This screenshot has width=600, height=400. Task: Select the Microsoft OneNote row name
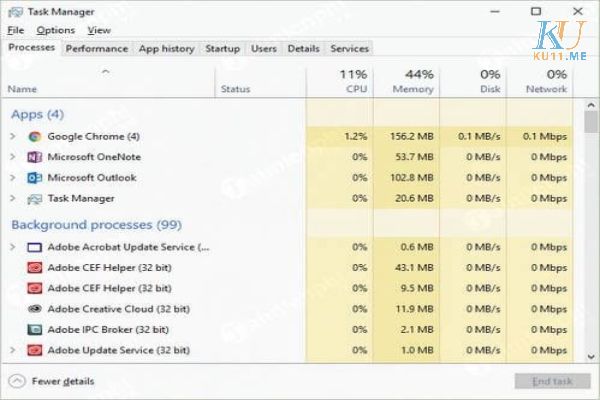coord(94,157)
